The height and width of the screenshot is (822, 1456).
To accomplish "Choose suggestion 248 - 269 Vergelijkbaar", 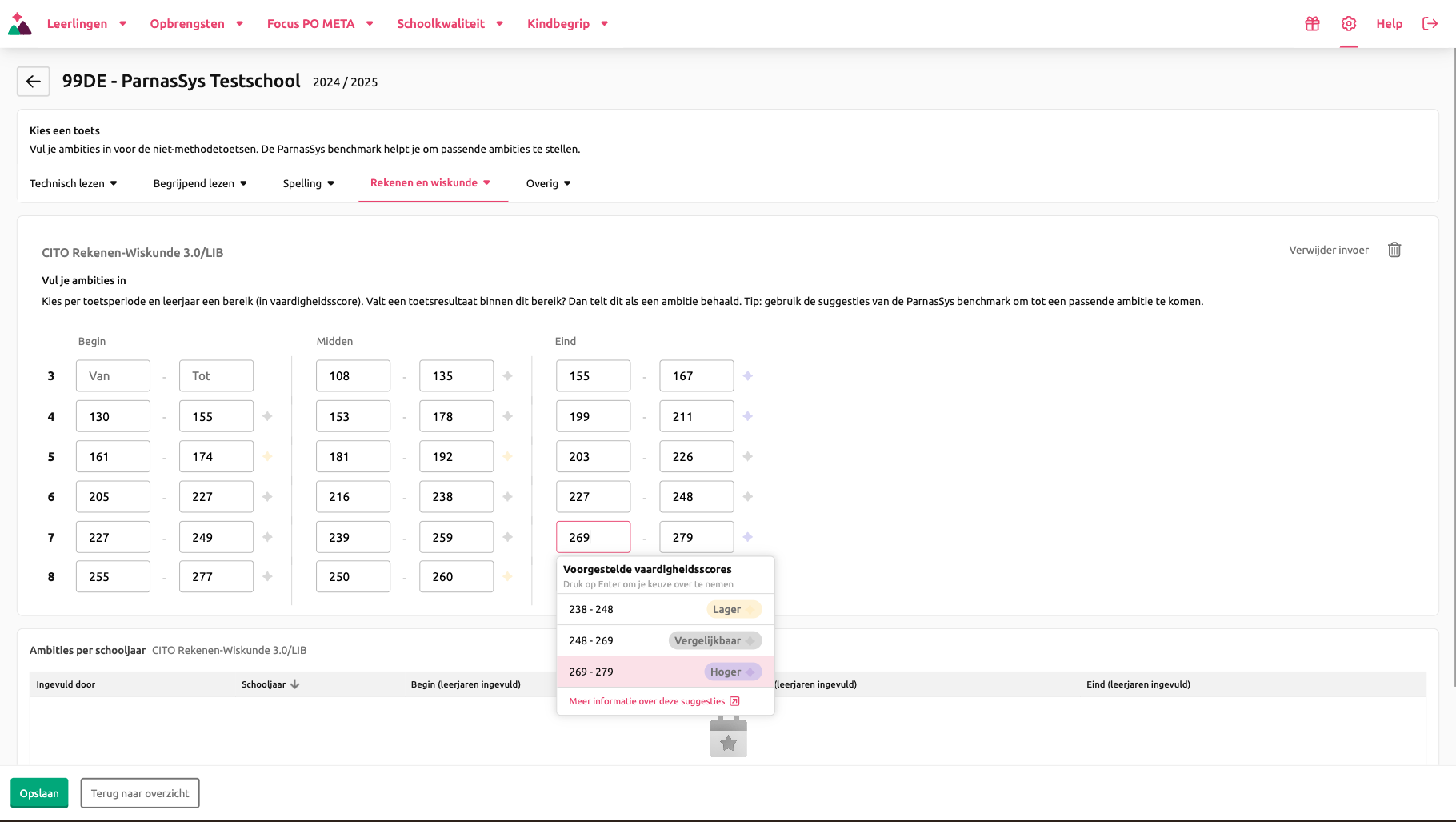I will 666,640.
